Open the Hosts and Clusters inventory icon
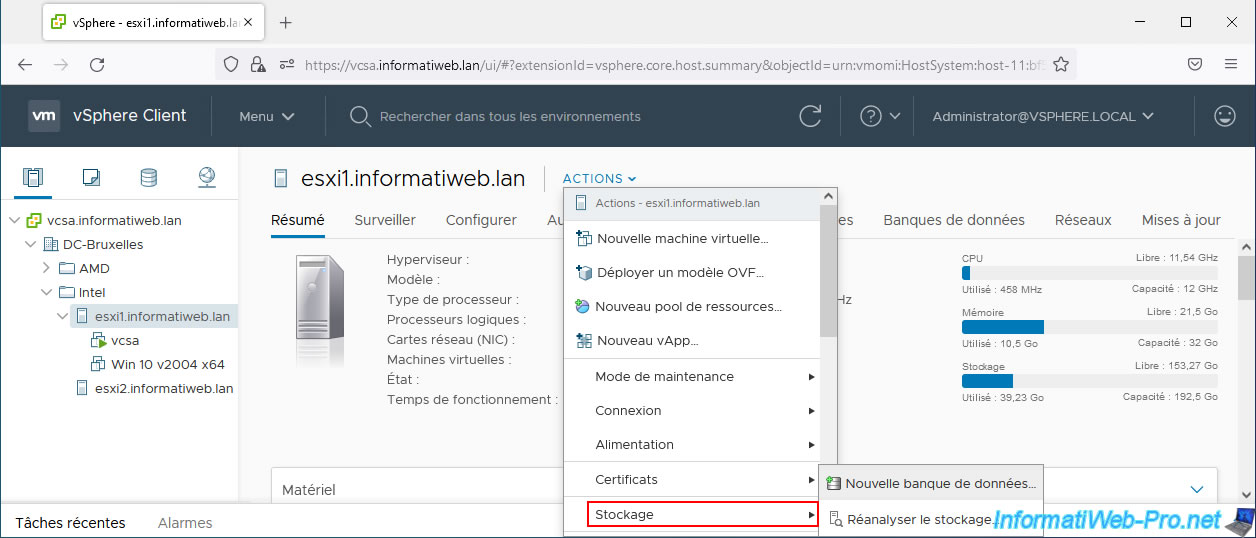1256x538 pixels. 33,178
